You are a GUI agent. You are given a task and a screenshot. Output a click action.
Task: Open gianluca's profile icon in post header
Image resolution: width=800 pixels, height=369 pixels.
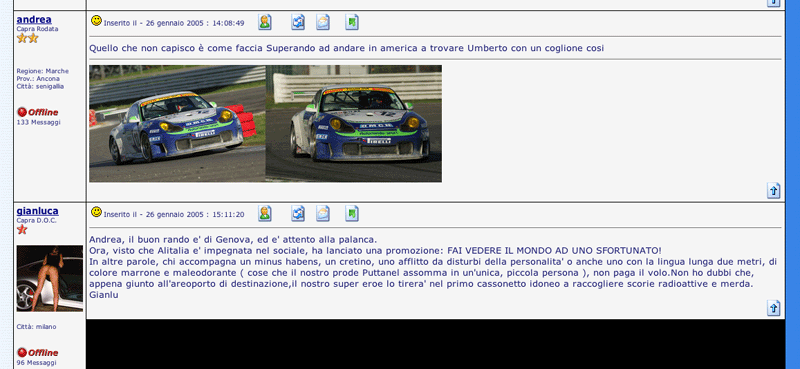click(x=264, y=213)
